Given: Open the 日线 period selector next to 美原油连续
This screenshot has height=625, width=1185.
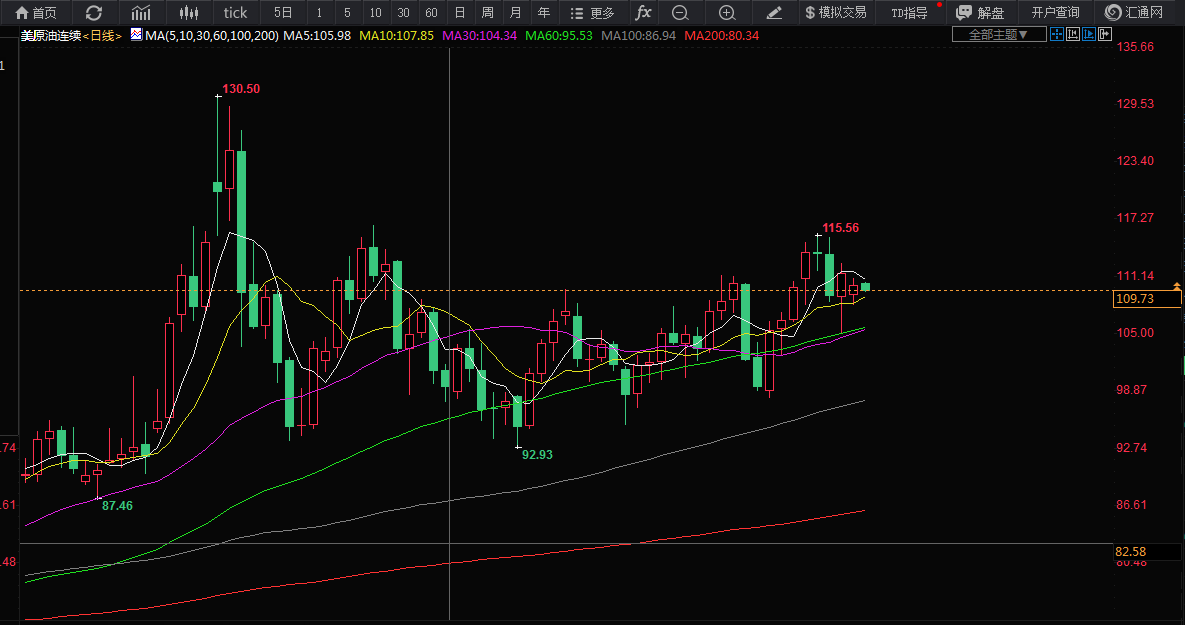Looking at the screenshot, I should coord(102,35).
